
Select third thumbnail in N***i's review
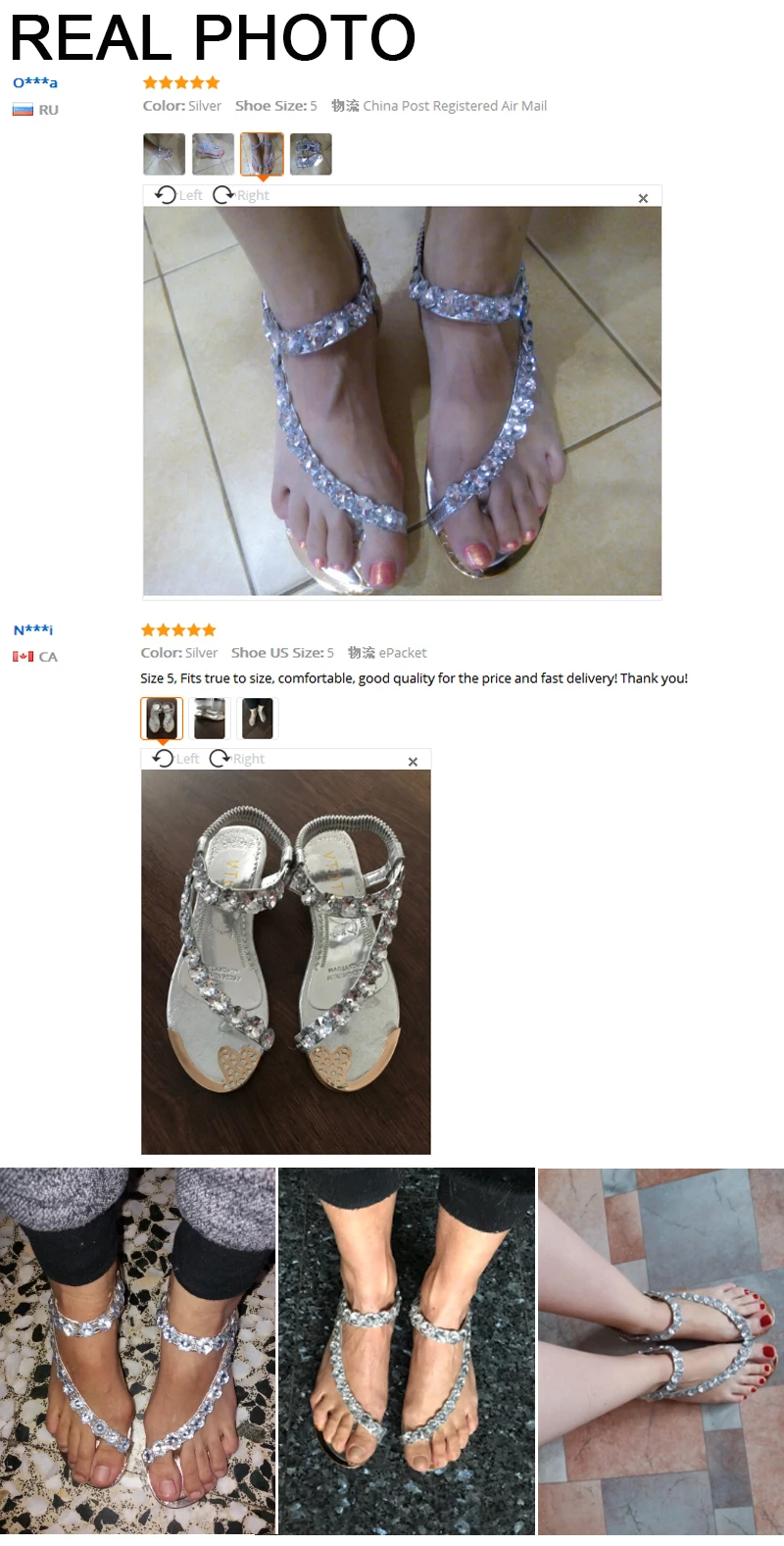point(258,718)
